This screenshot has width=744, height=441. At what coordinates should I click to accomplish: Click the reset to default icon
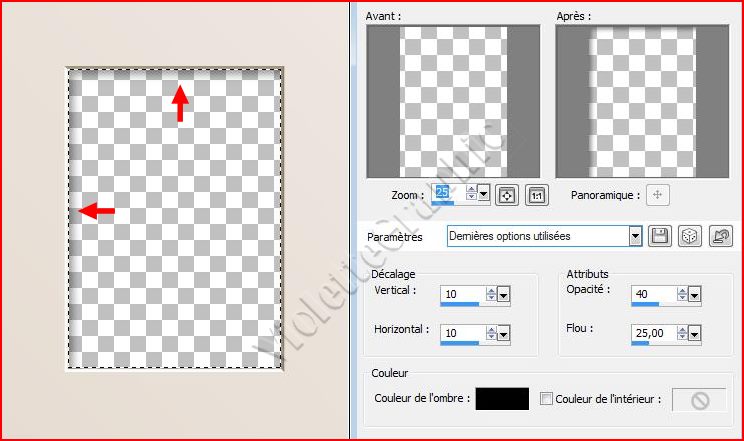click(x=719, y=236)
